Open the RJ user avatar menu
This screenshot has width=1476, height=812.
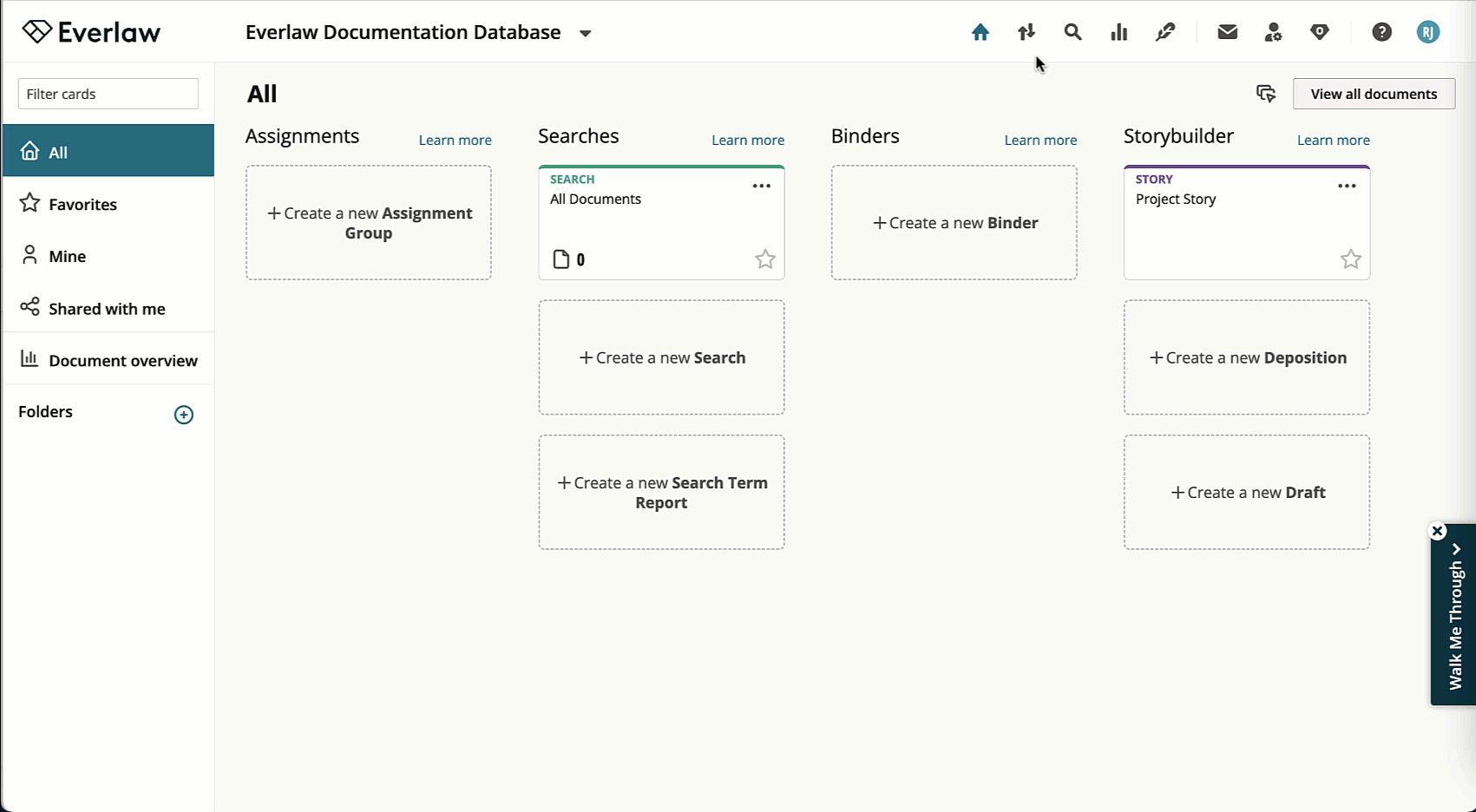(x=1428, y=32)
